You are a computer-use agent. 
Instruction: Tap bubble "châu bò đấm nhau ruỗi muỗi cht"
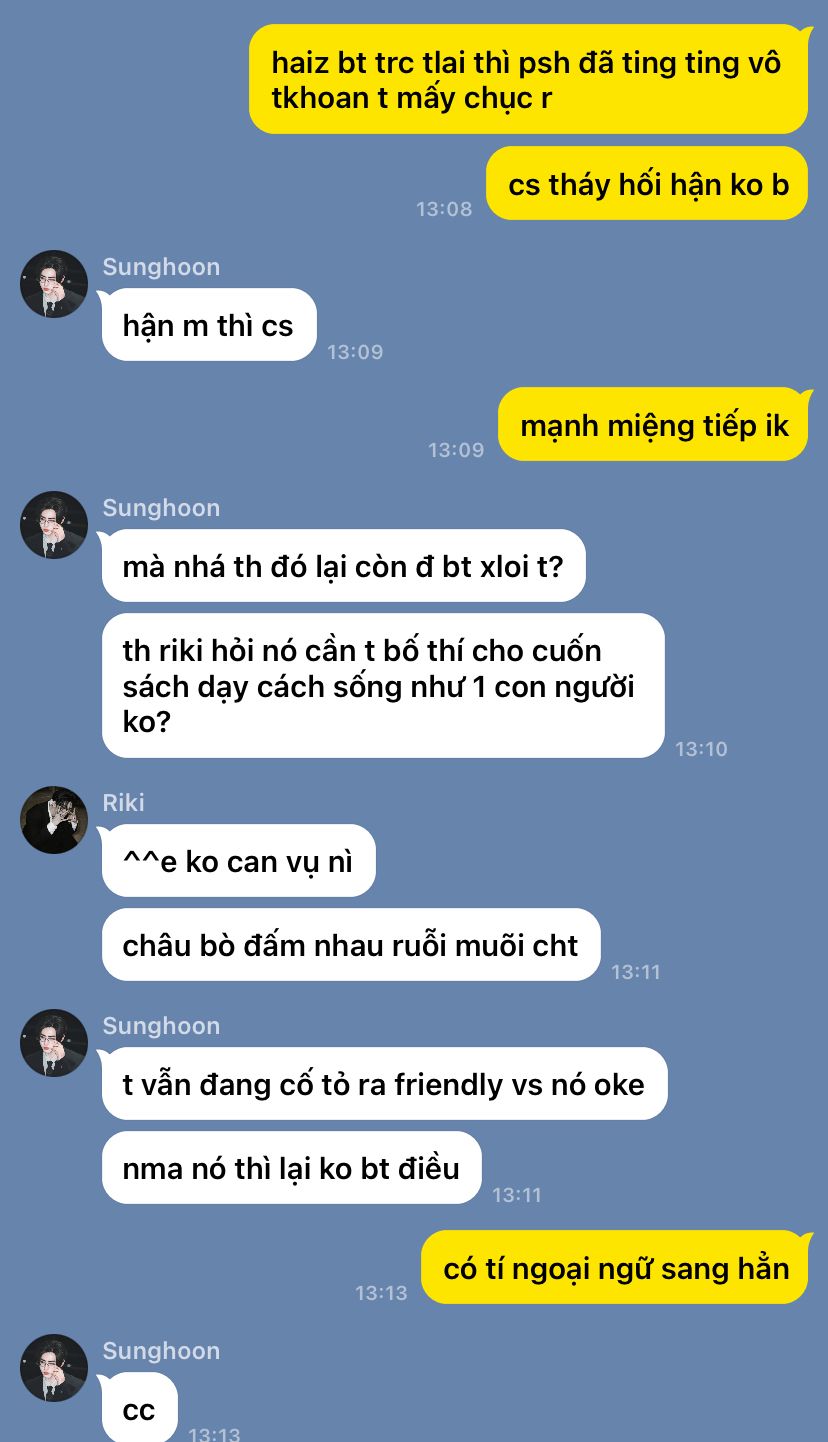tap(351, 945)
